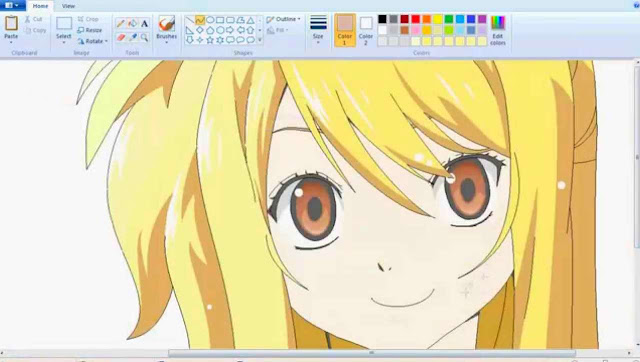Click the rectangular Select tool button
Screen dimensions: 640x362
[x=64, y=24]
